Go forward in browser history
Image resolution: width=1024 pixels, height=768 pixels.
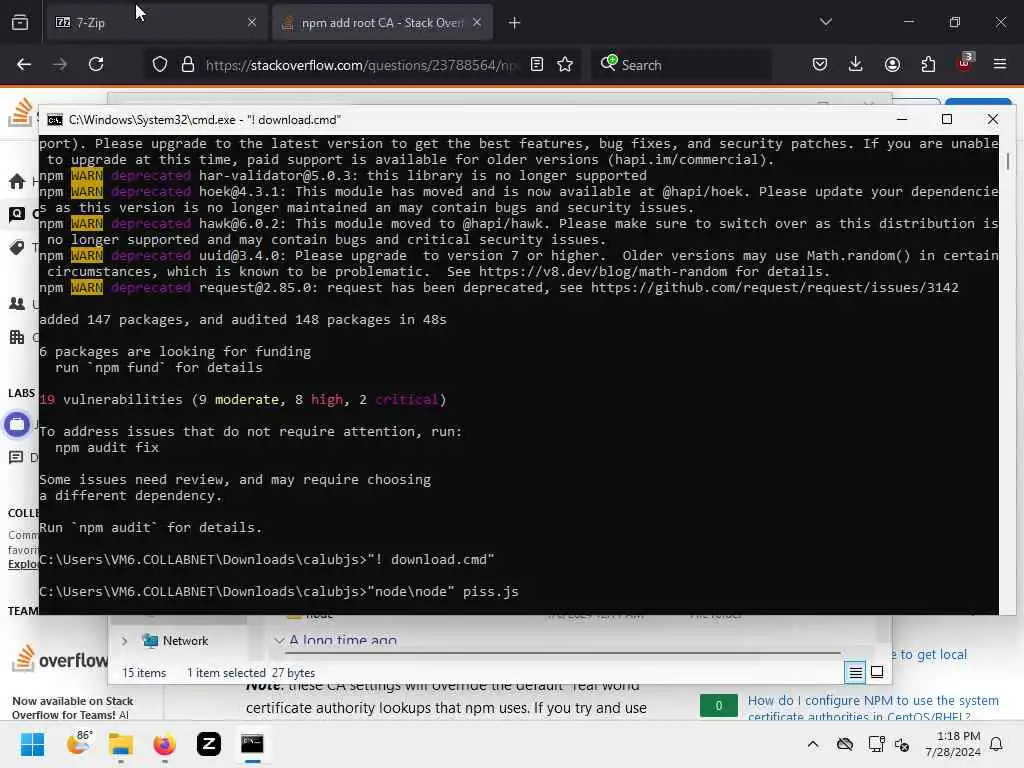(x=60, y=64)
